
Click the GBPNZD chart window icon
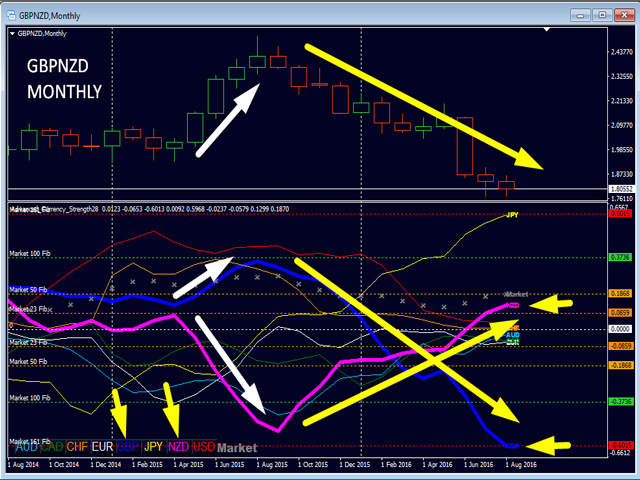click(11, 16)
